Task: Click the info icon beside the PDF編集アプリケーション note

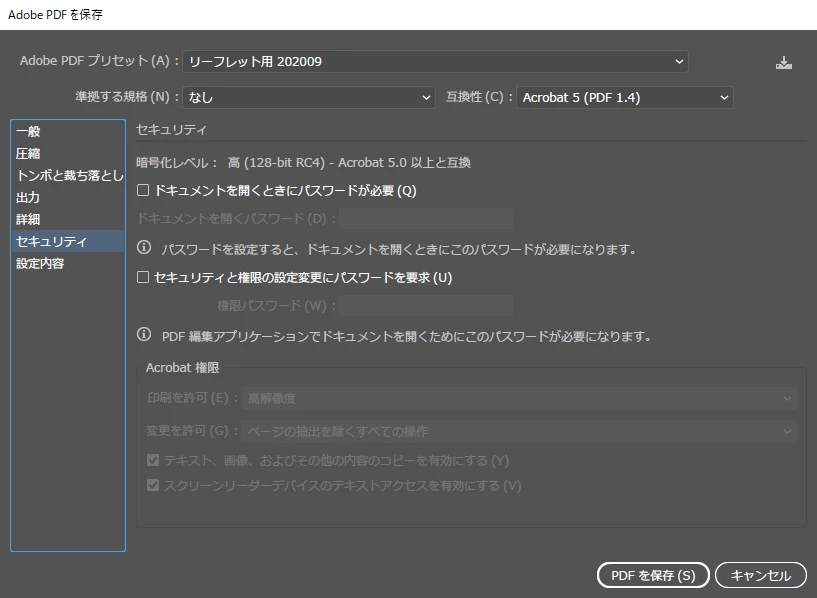Action: click(x=144, y=334)
